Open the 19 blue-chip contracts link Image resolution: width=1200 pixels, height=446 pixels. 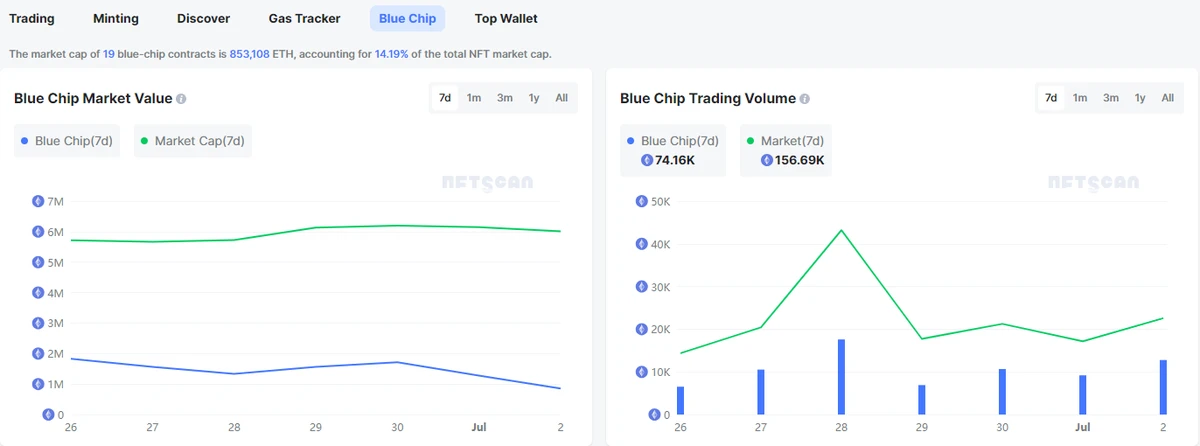pos(109,53)
